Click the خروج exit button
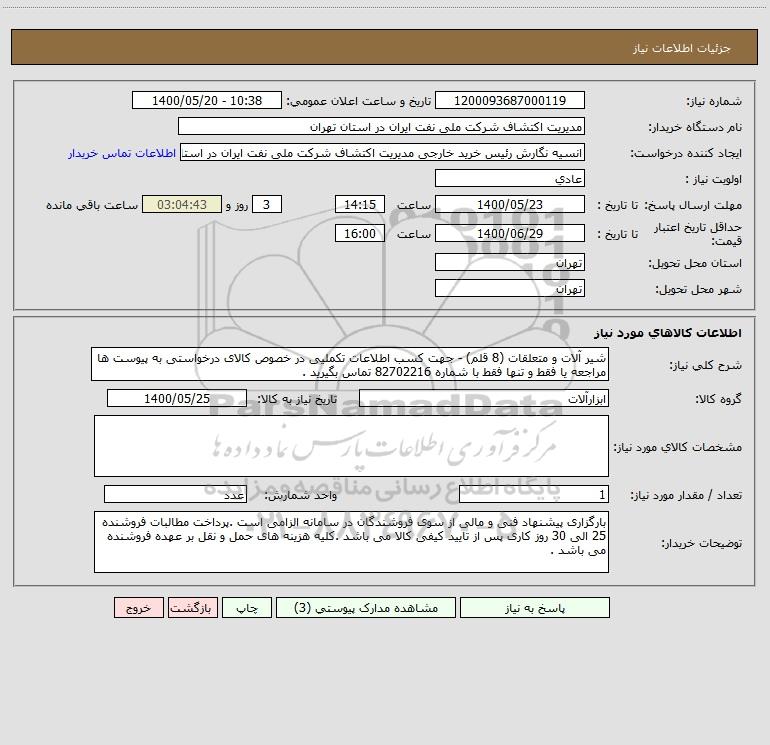The width and height of the screenshot is (770, 745). (x=138, y=608)
